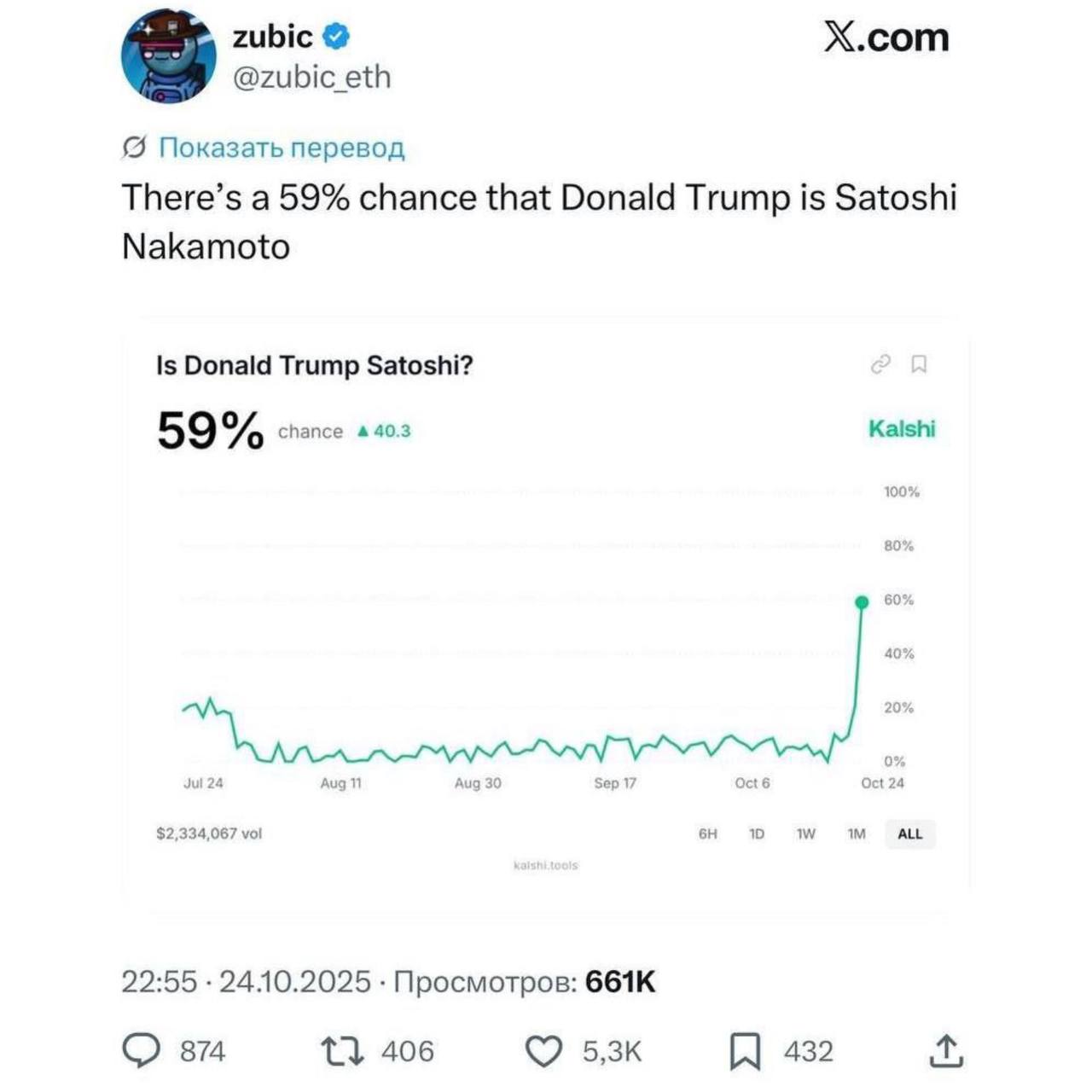Click the post timestamp 22:55 · 24.10.2025

[x=246, y=982]
